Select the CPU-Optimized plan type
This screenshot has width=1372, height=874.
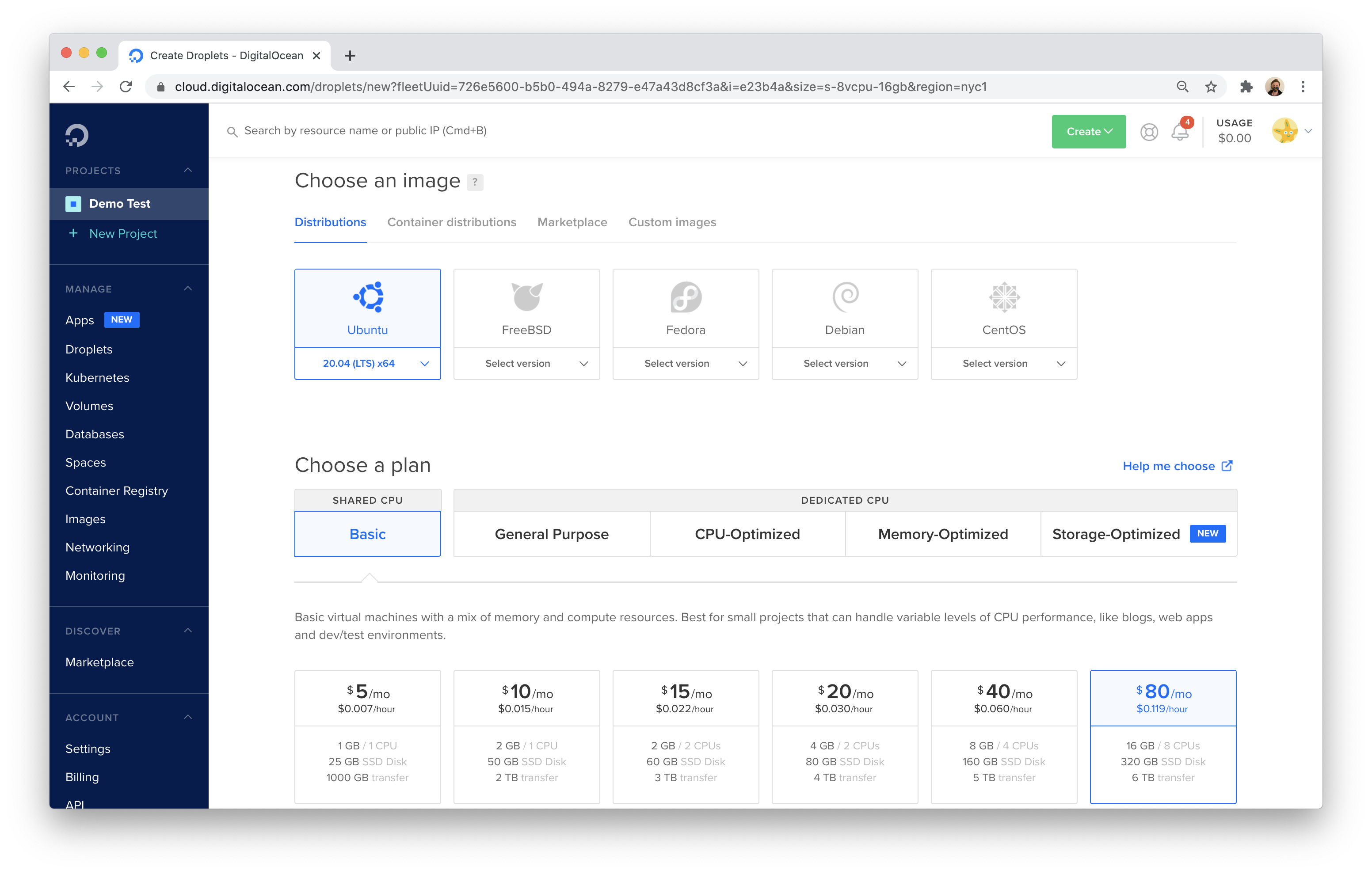point(747,533)
